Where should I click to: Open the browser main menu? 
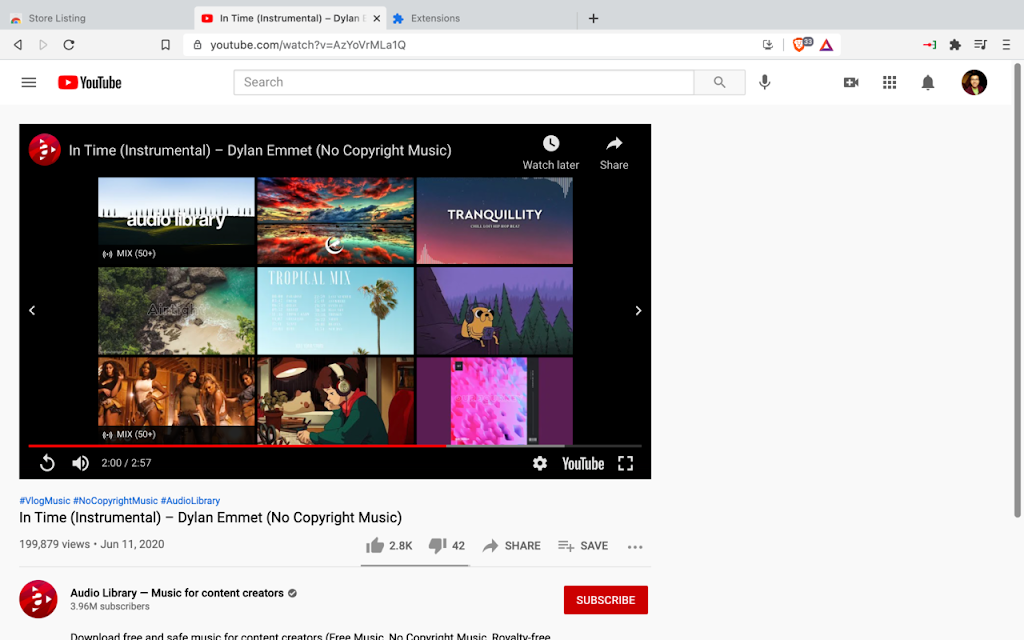click(x=1006, y=45)
